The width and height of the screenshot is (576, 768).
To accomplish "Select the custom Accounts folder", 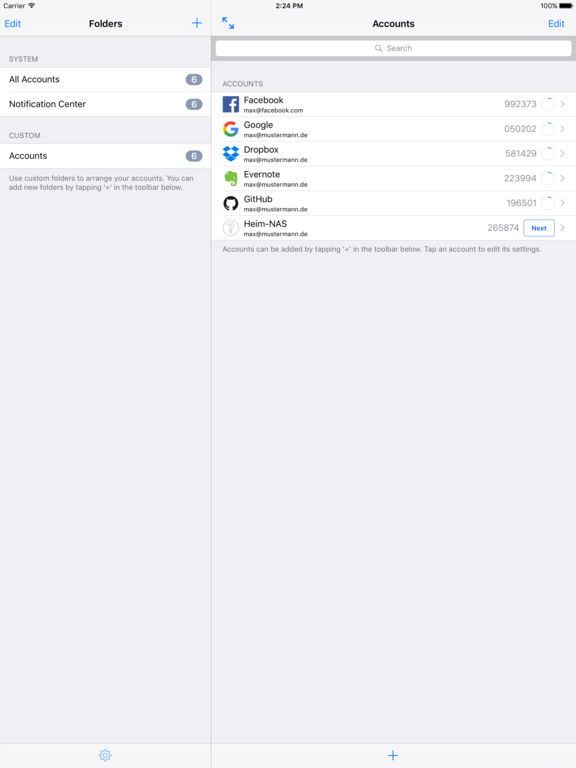I will coord(105,156).
